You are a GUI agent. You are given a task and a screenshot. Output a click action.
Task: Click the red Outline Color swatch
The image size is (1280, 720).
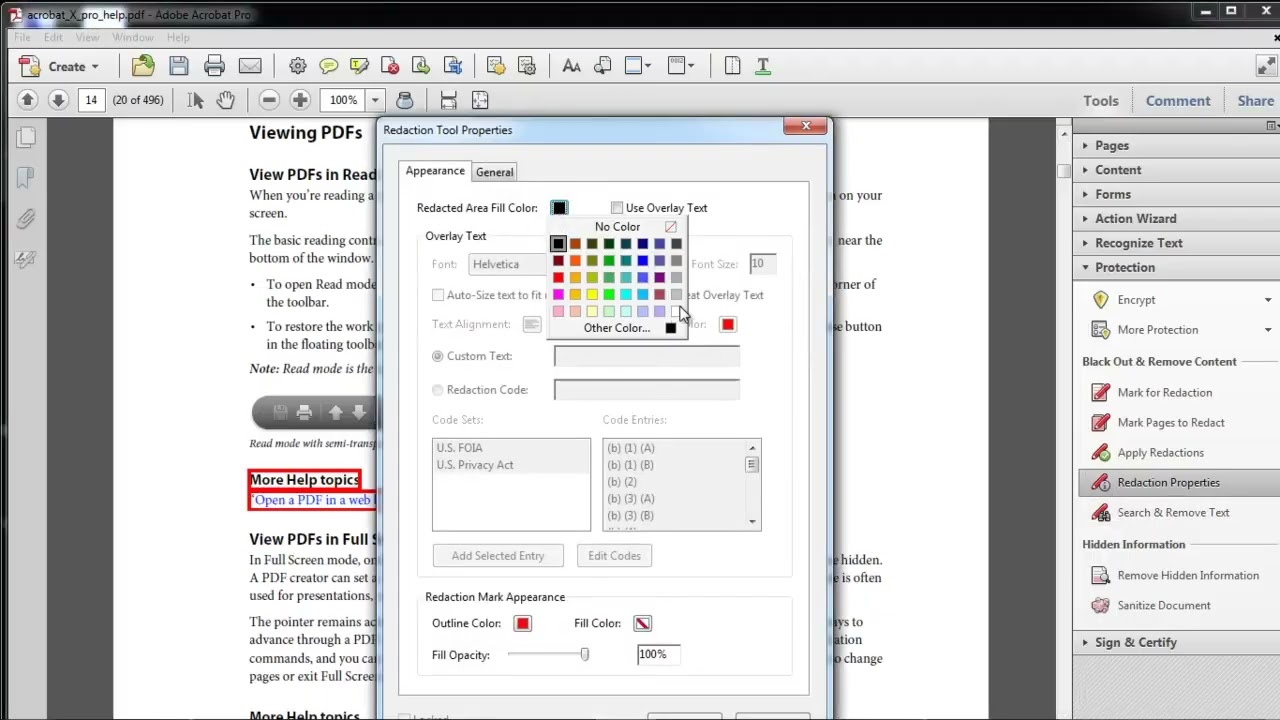coord(522,624)
